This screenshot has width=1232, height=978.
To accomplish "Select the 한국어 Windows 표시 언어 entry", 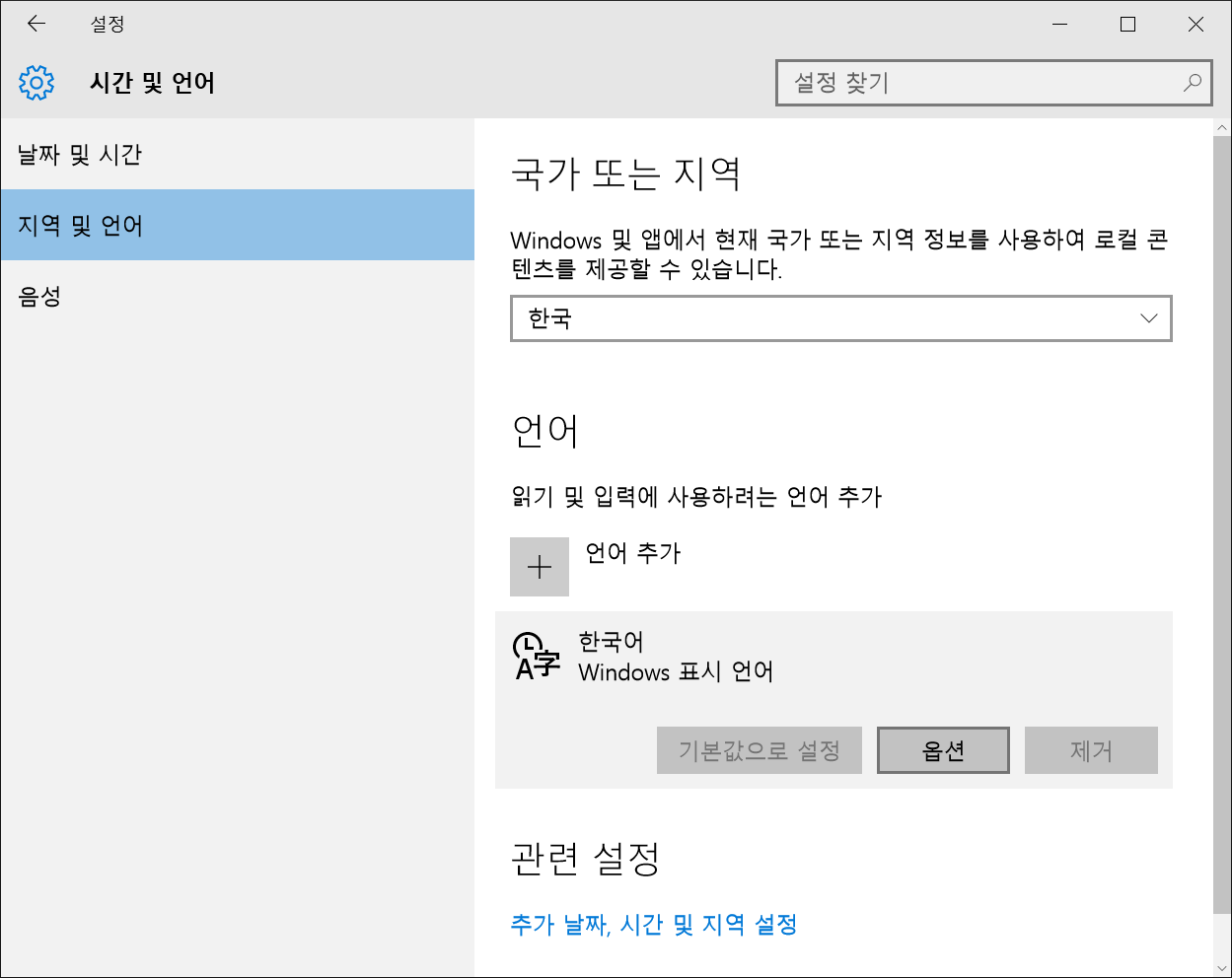I will 833,700.
